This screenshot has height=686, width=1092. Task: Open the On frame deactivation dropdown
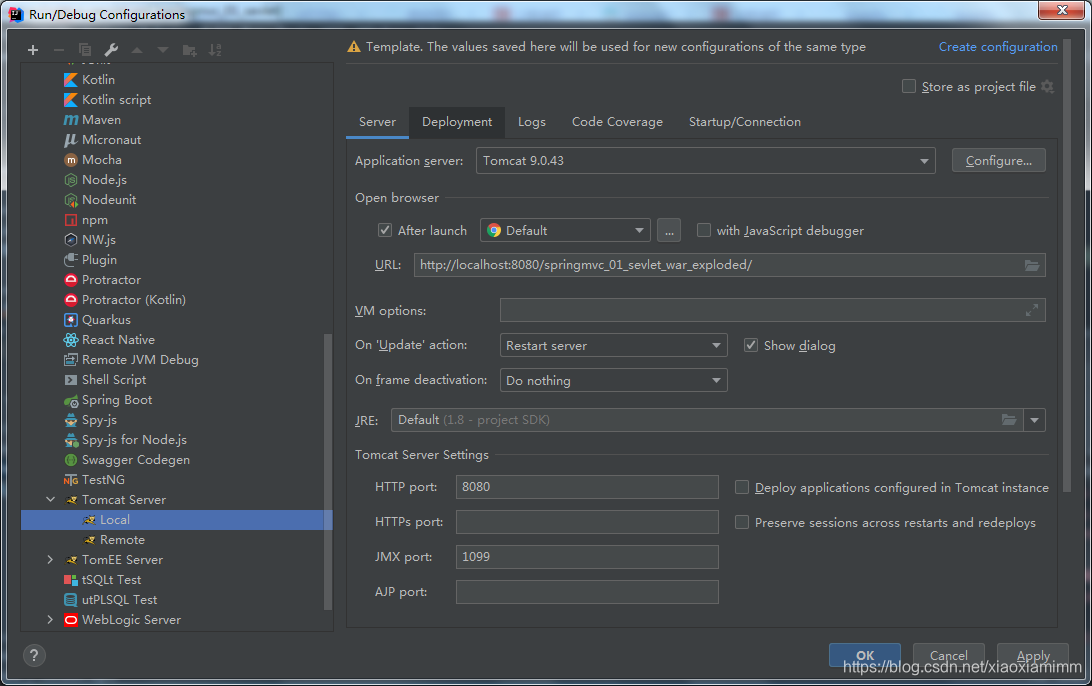click(614, 380)
